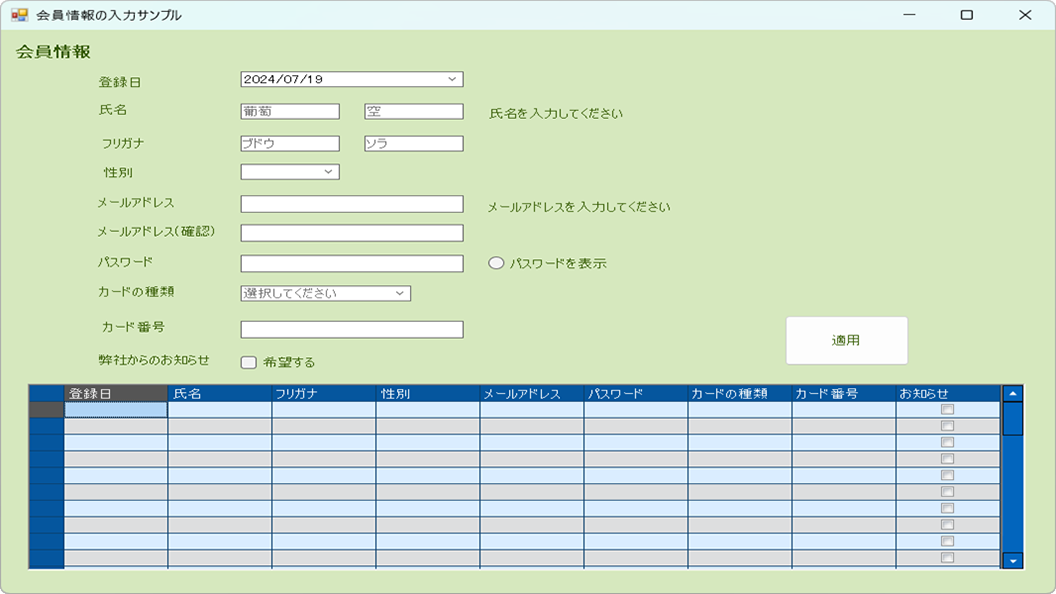This screenshot has height=594, width=1056.
Task: Click the パスワード input field
Action: click(x=352, y=263)
